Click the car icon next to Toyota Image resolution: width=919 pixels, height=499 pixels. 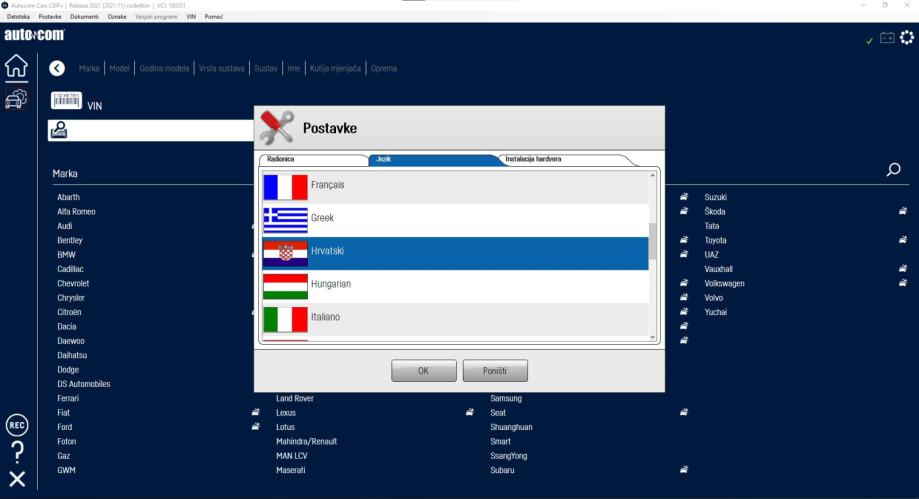(903, 240)
